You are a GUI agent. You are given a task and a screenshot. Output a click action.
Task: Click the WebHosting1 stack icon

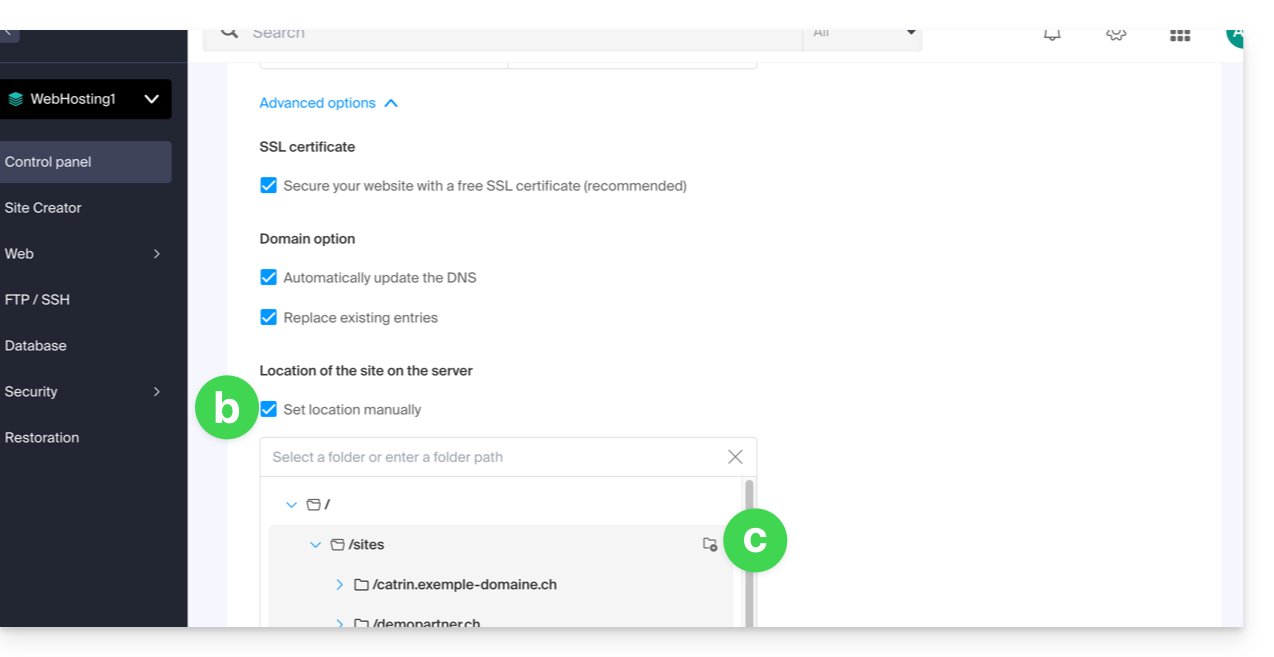[15, 99]
